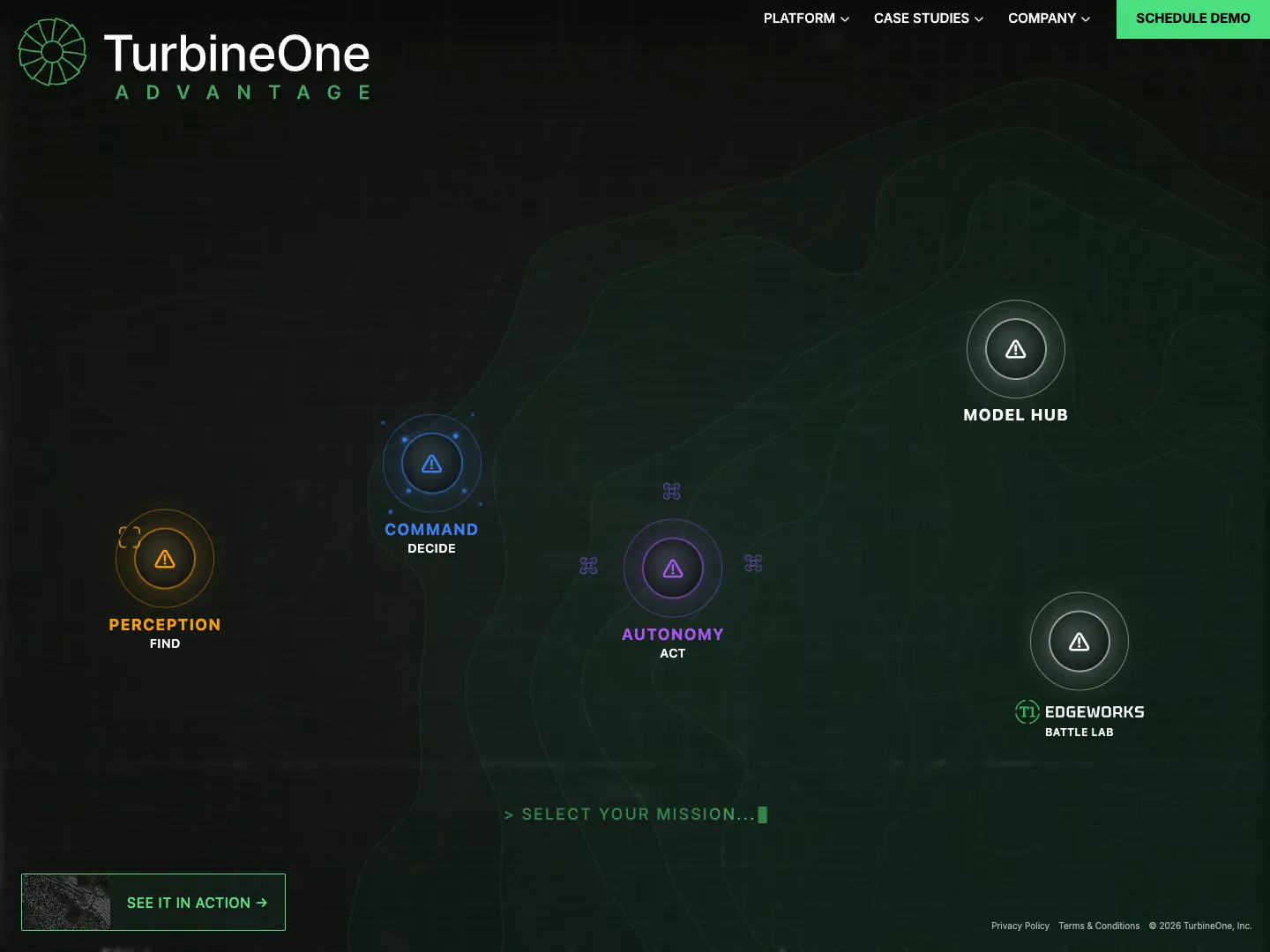This screenshot has width=1270, height=952.
Task: Select the Perception mission warning icon
Action: point(165,559)
